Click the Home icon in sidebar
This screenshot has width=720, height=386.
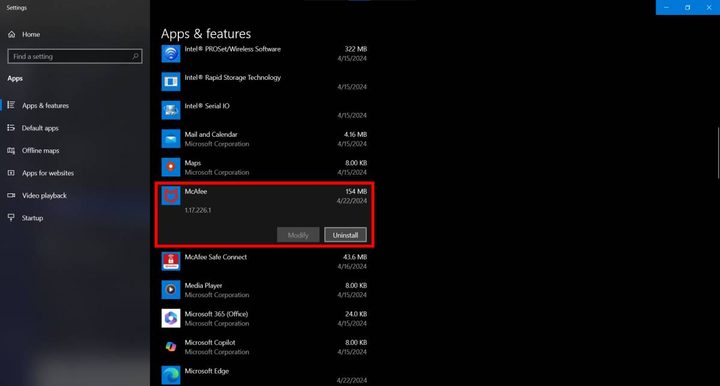pos(11,34)
